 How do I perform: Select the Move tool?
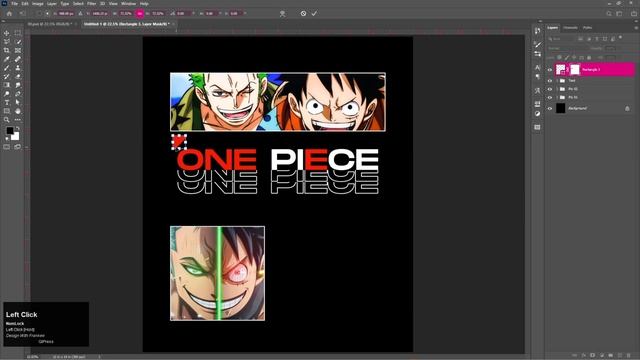tap(7, 33)
